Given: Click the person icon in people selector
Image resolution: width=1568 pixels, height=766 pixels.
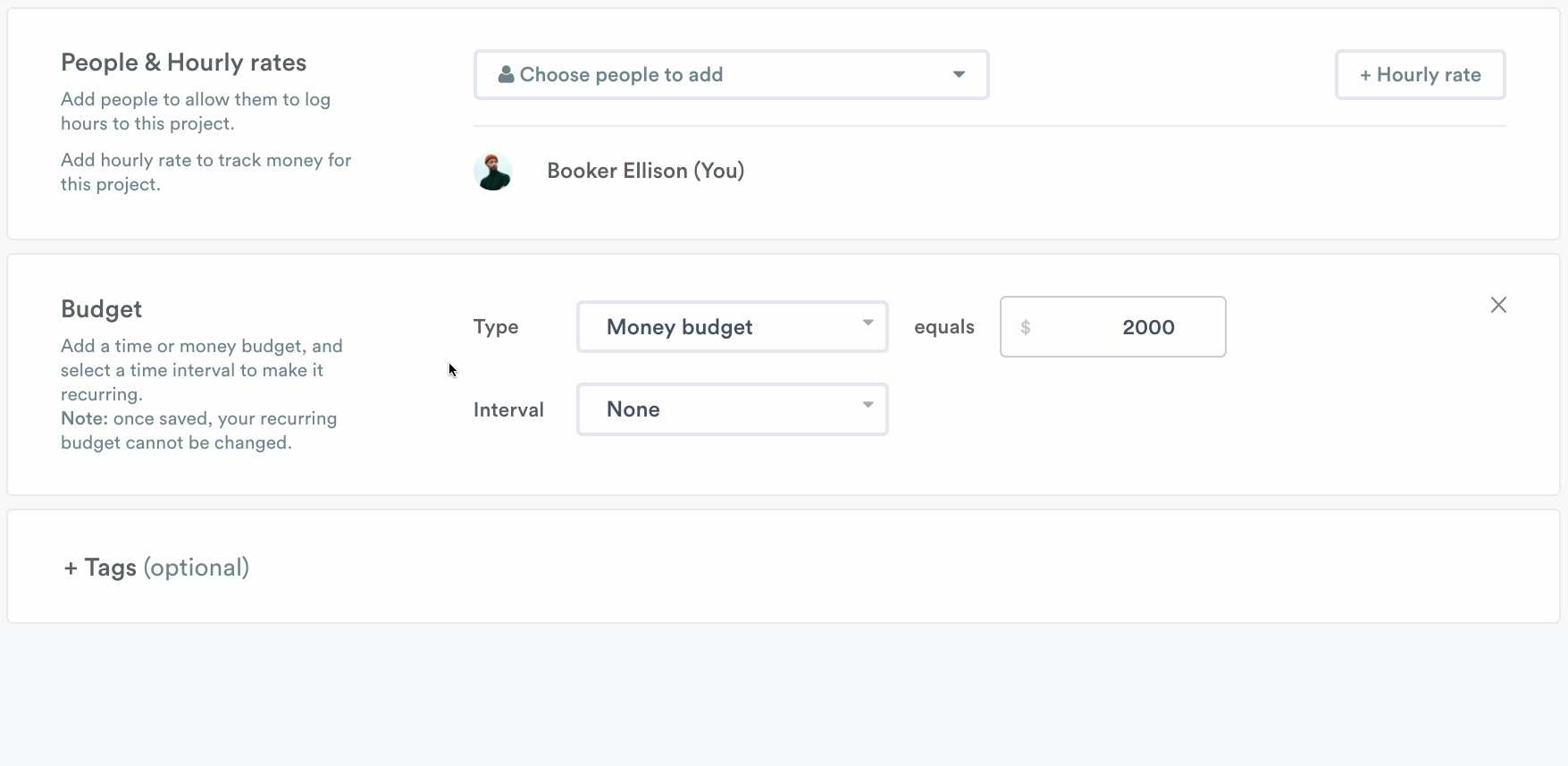Looking at the screenshot, I should (x=507, y=74).
